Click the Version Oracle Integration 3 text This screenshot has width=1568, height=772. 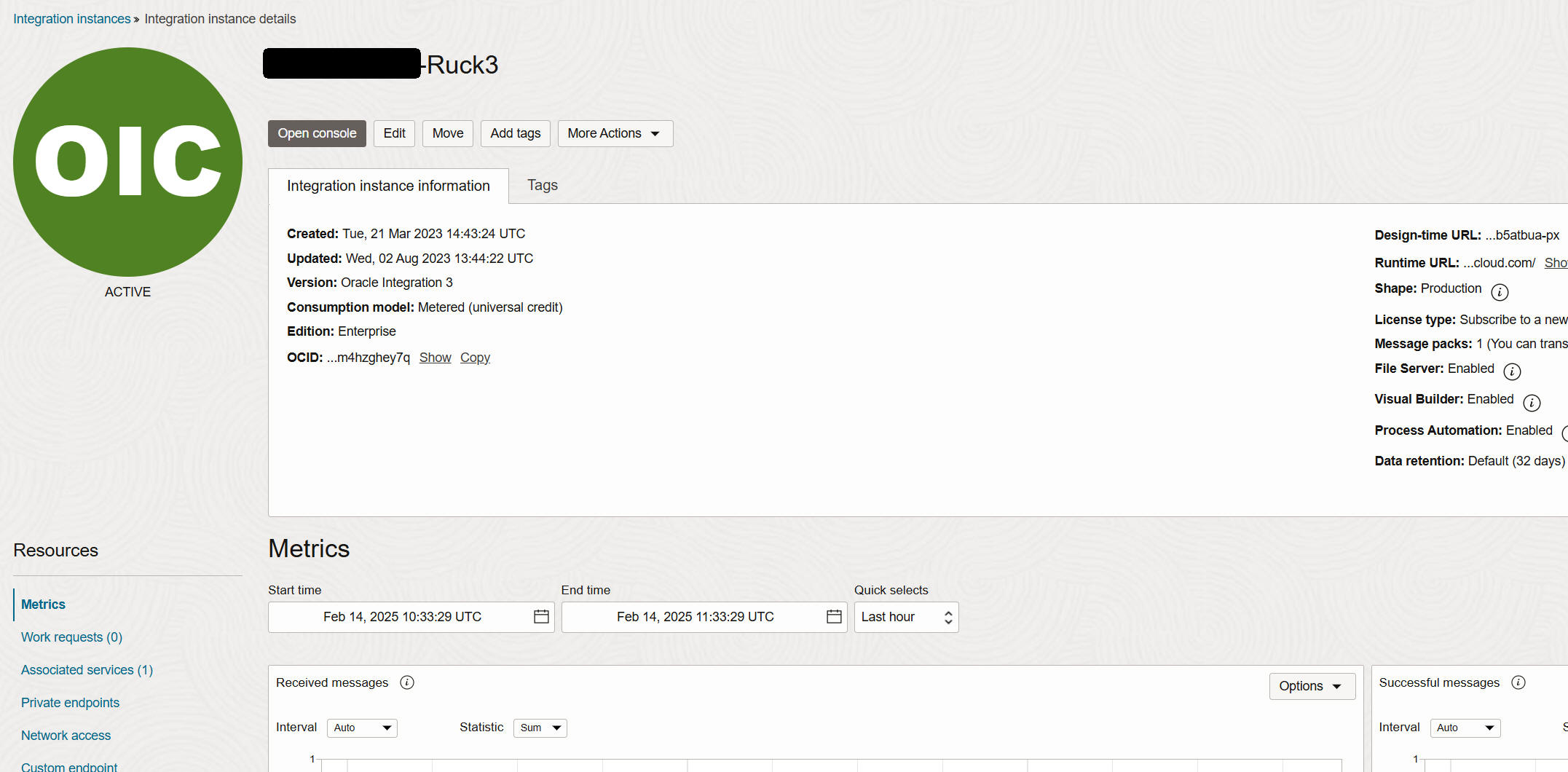(370, 283)
